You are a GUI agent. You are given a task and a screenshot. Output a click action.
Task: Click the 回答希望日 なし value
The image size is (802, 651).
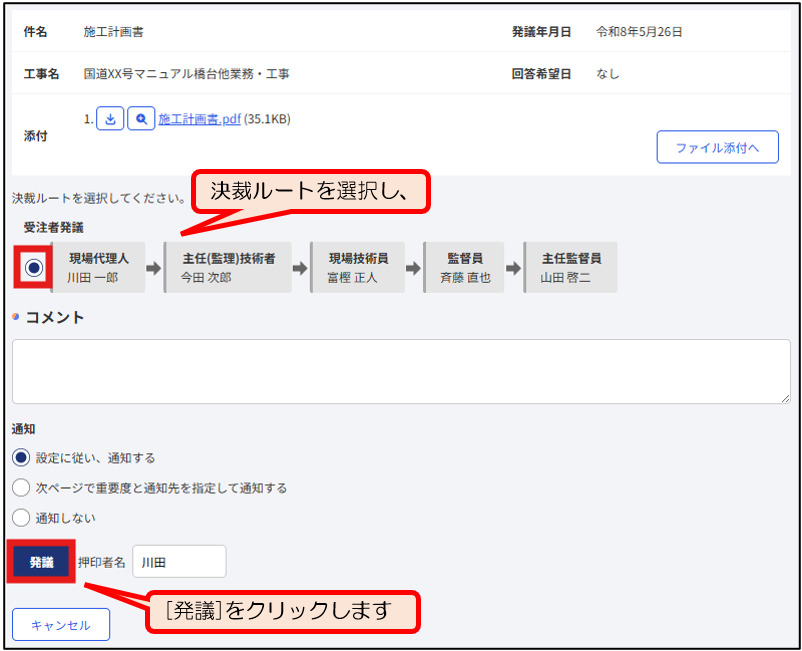coord(608,74)
